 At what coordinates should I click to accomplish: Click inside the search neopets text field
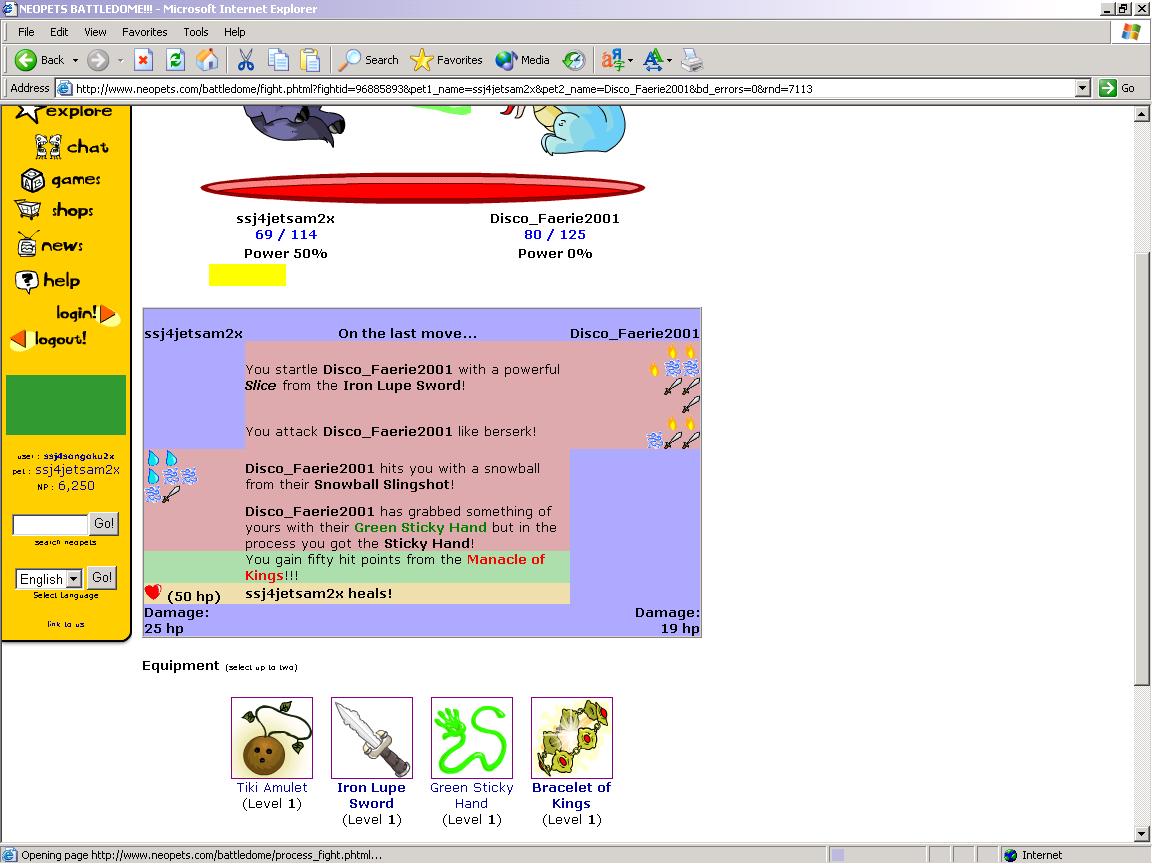point(50,524)
